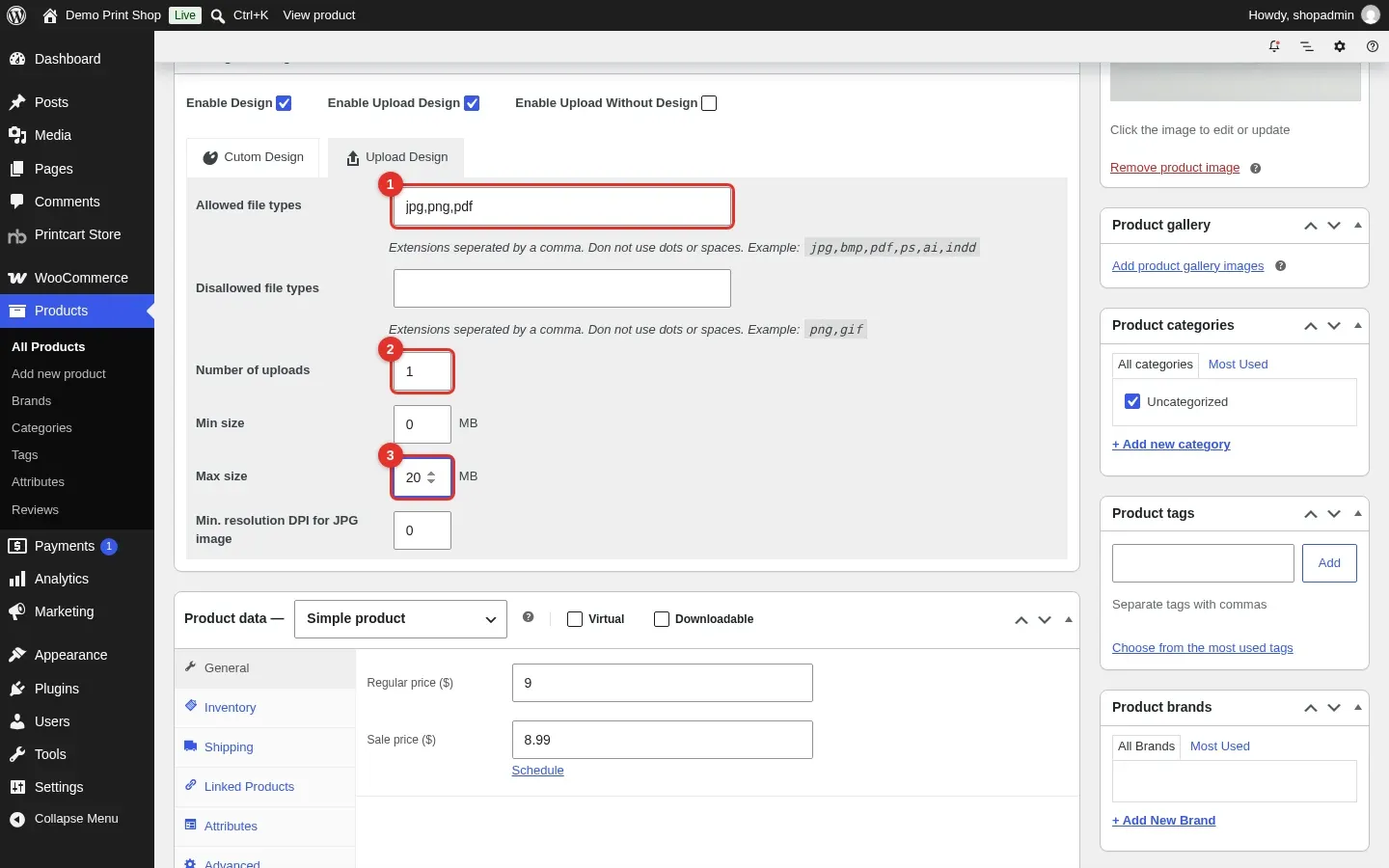Collapse the Product data panel toggle triangle
The height and width of the screenshot is (868, 1389).
(x=1069, y=619)
